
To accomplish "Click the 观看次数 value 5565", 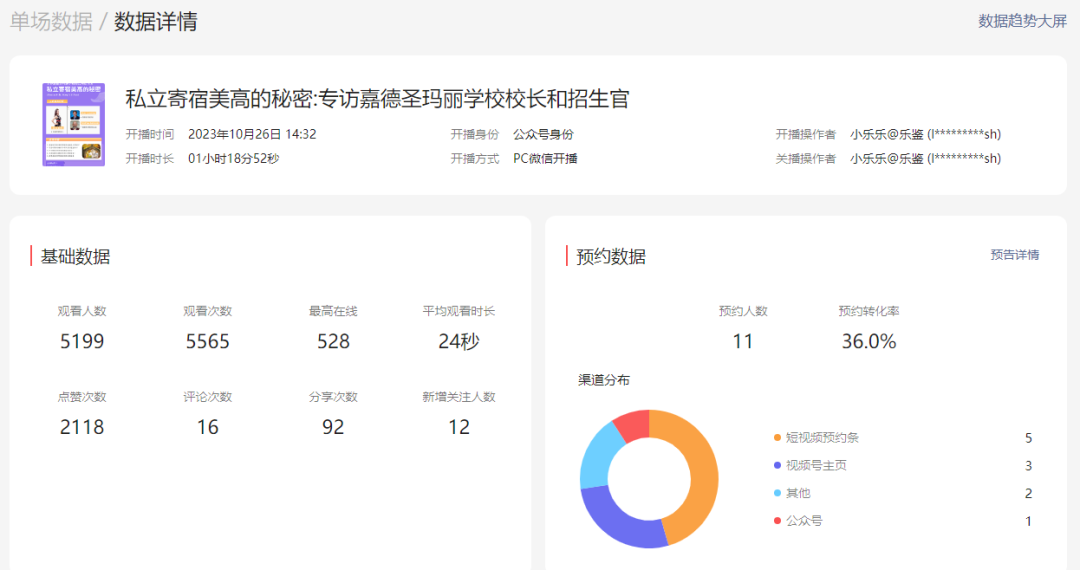I will 207,341.
